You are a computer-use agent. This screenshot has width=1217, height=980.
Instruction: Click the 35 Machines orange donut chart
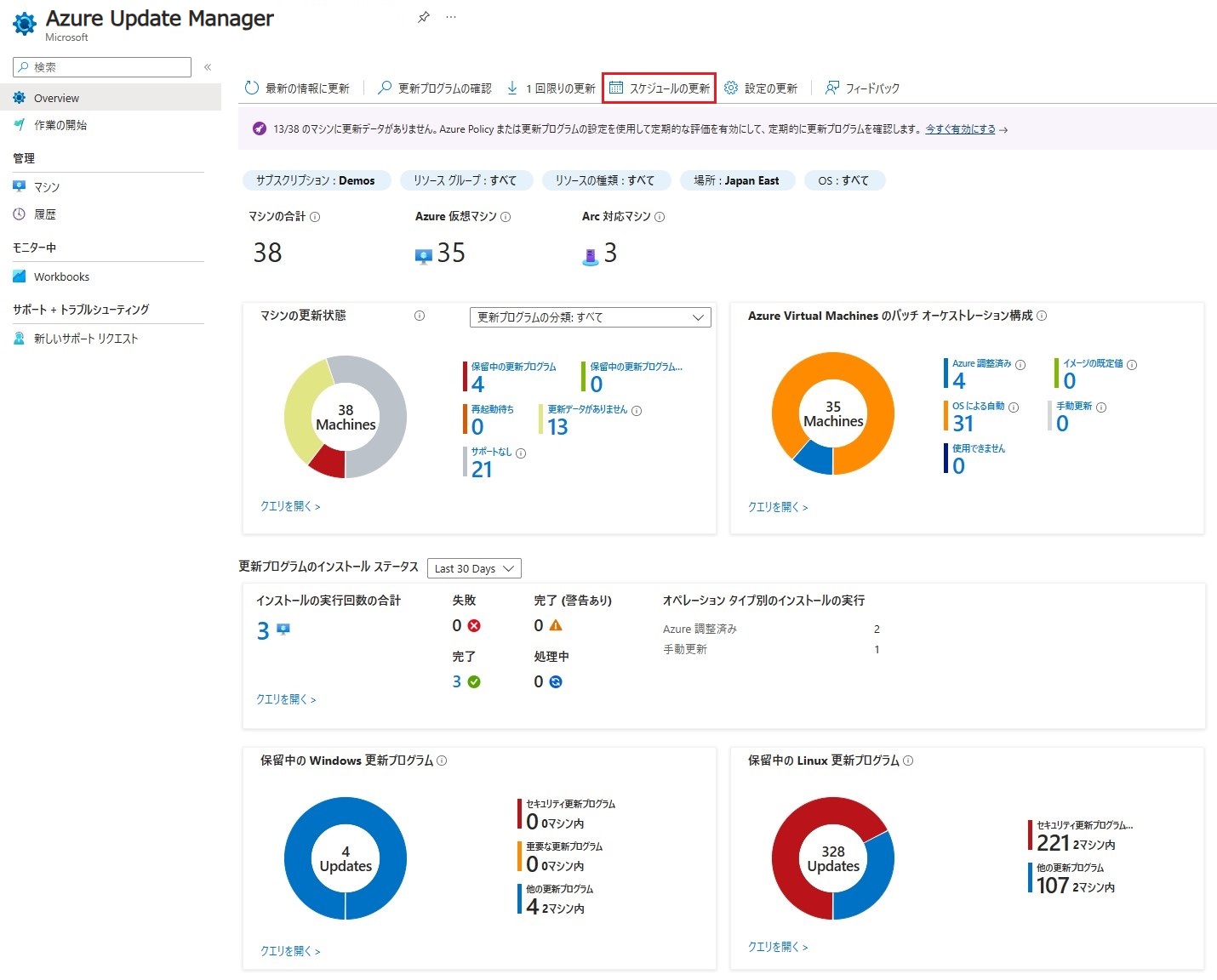[833, 413]
